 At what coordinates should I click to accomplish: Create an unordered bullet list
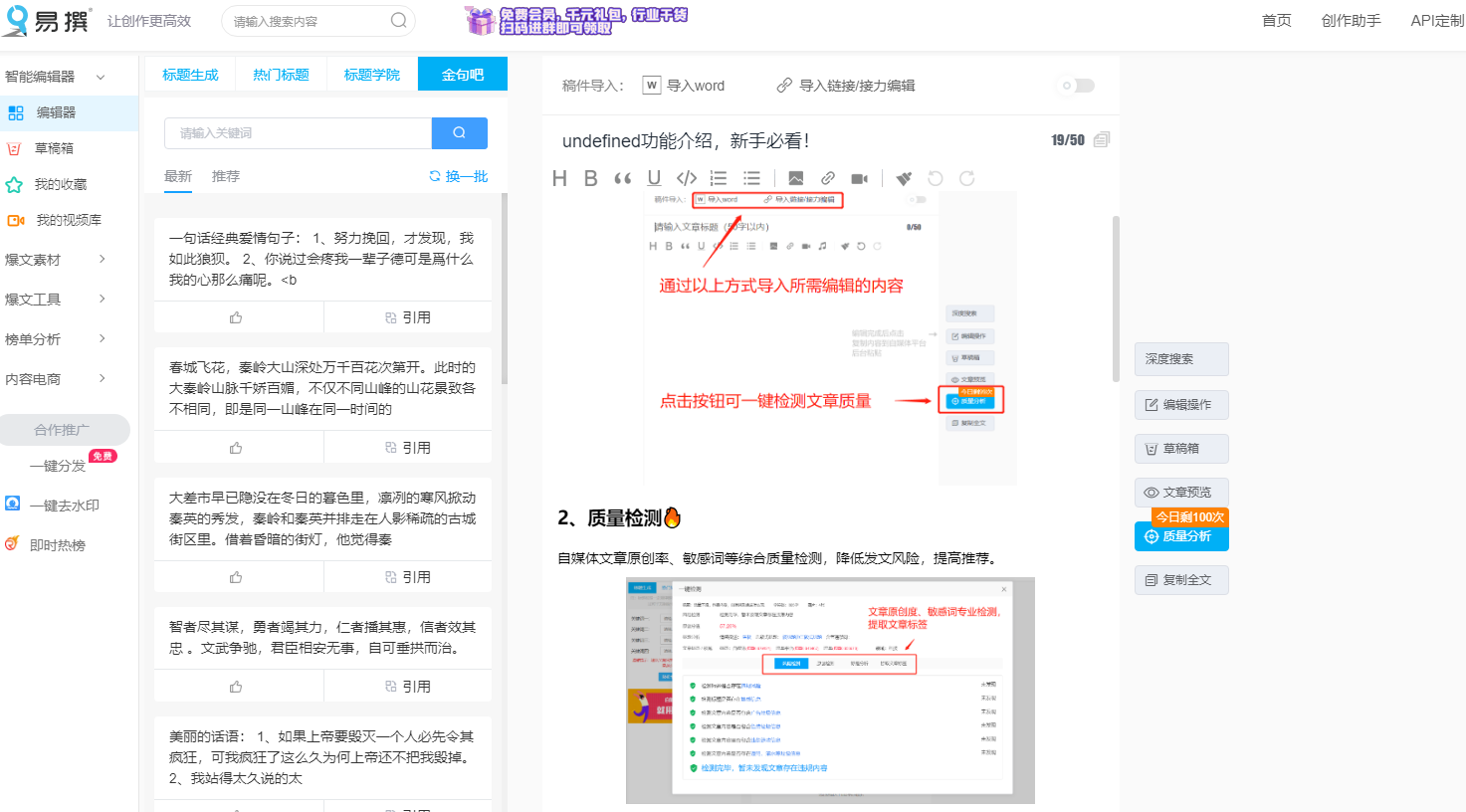(751, 178)
